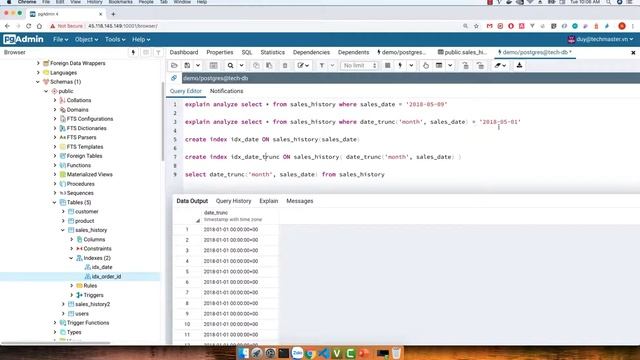Viewport: 640px width, 360px height.
Task: Switch to the Dependencies tab
Action: coord(311,52)
